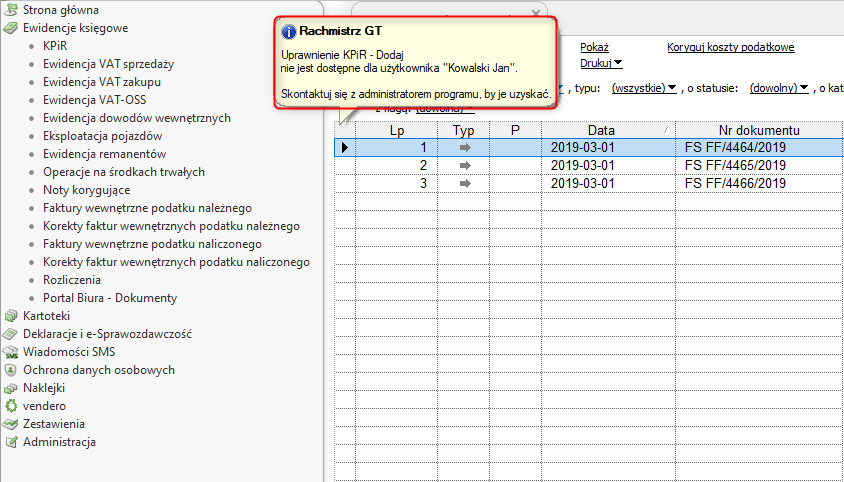Open the z flagą (dowolna) filter
844x482 pixels.
[x=445, y=108]
